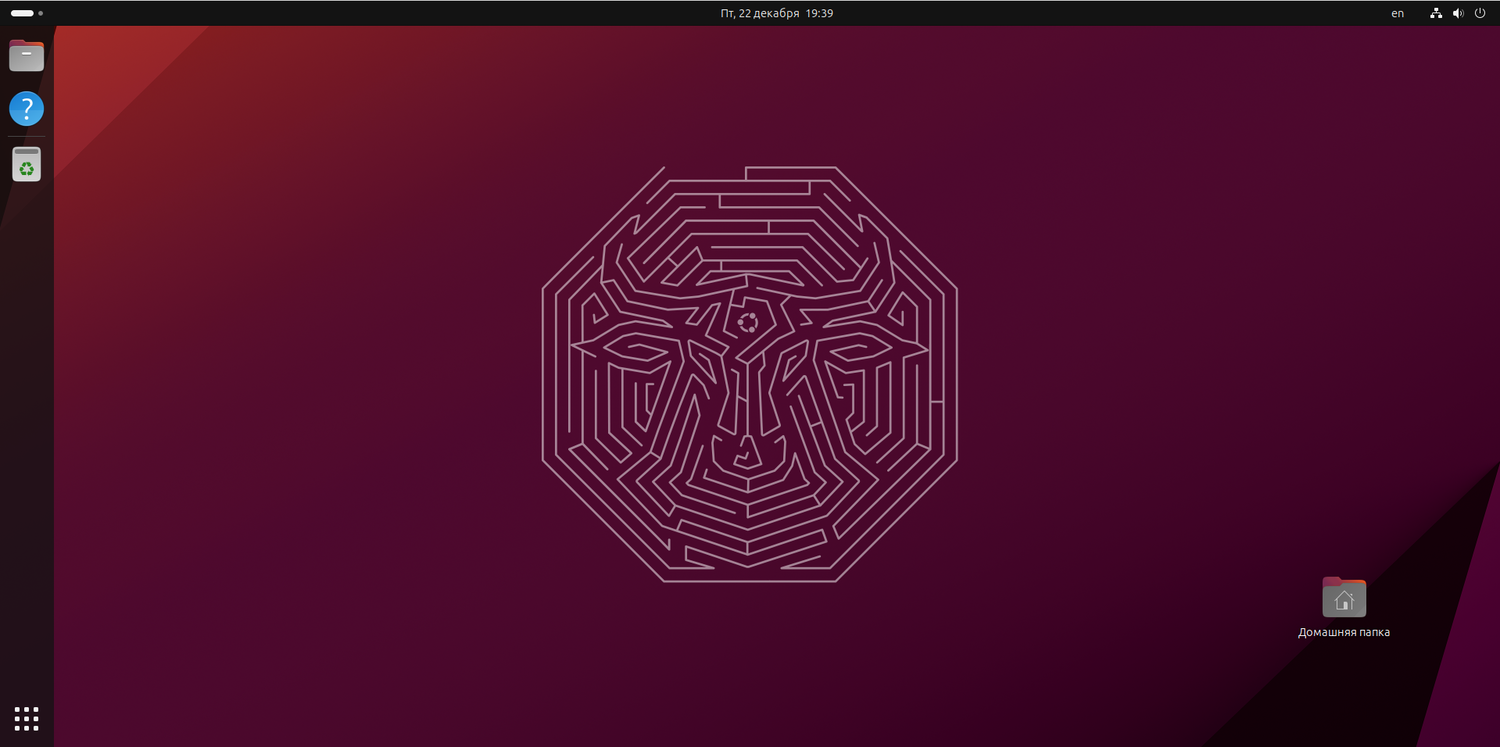Open the calendar from the date and time
The height and width of the screenshot is (747, 1500).
coord(777,13)
